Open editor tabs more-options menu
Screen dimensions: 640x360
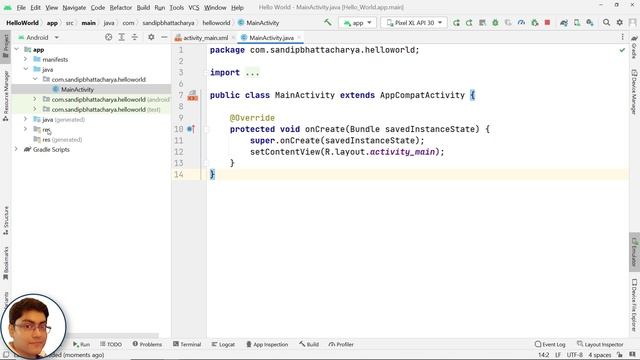tap(622, 37)
